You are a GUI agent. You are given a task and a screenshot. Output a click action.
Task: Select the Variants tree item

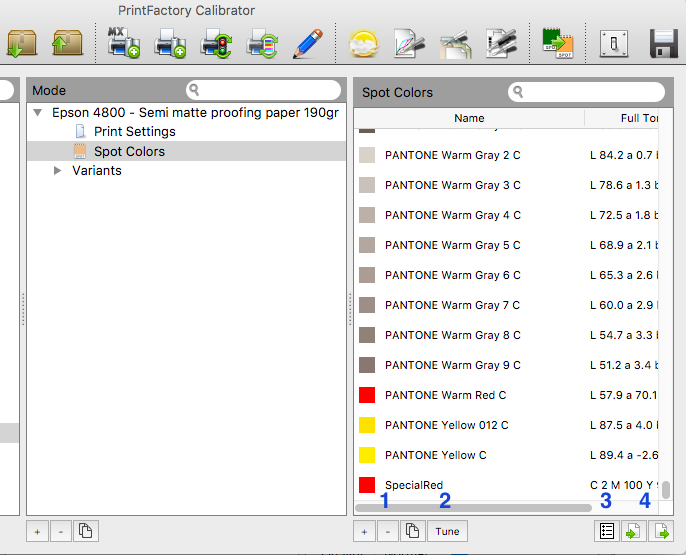point(97,171)
